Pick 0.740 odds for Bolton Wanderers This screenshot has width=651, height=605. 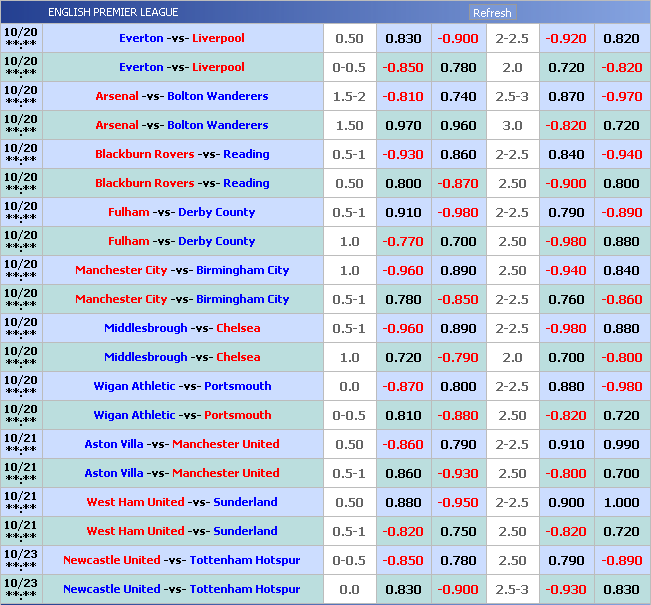(458, 97)
